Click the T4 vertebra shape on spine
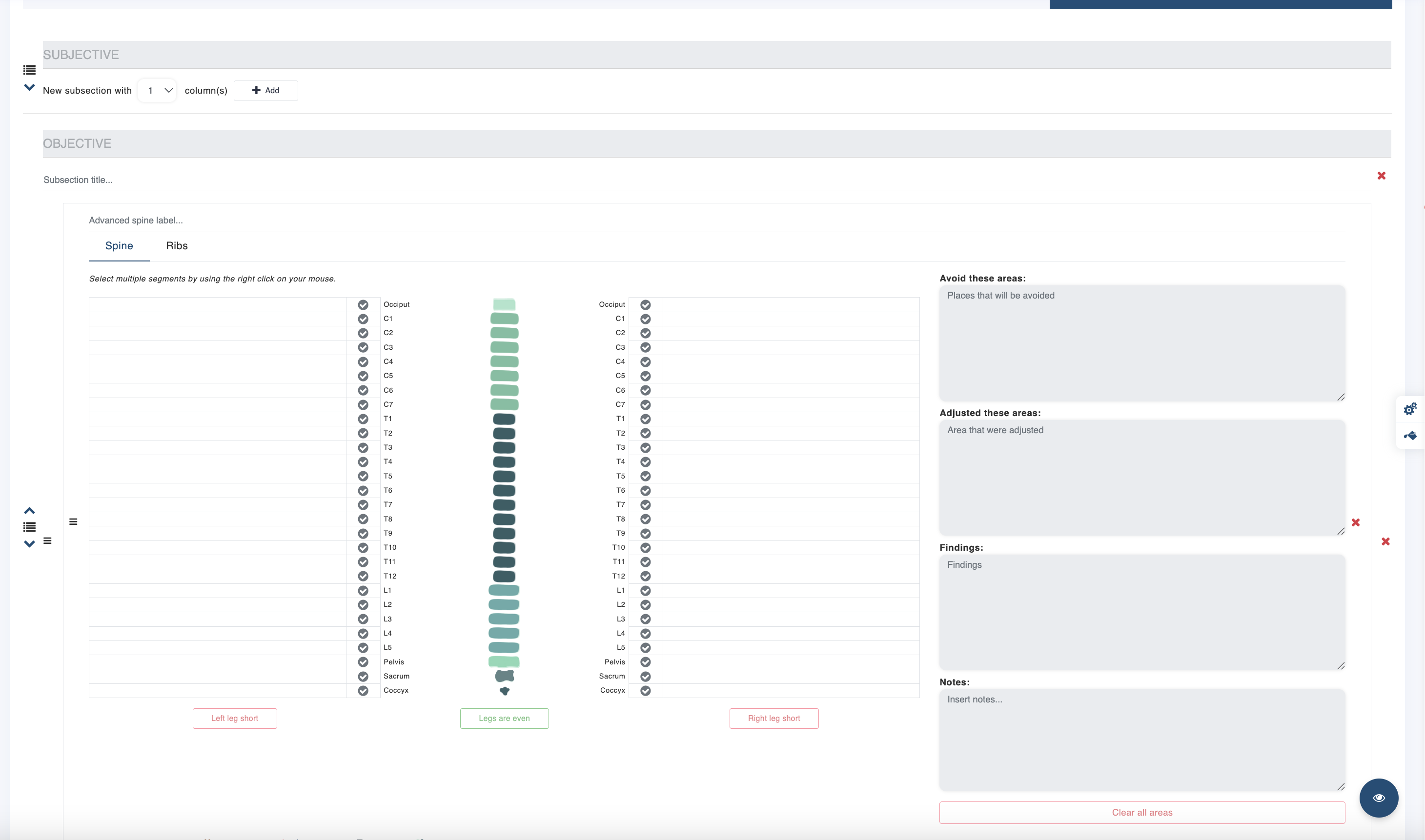This screenshot has height=840, width=1425. coord(504,462)
